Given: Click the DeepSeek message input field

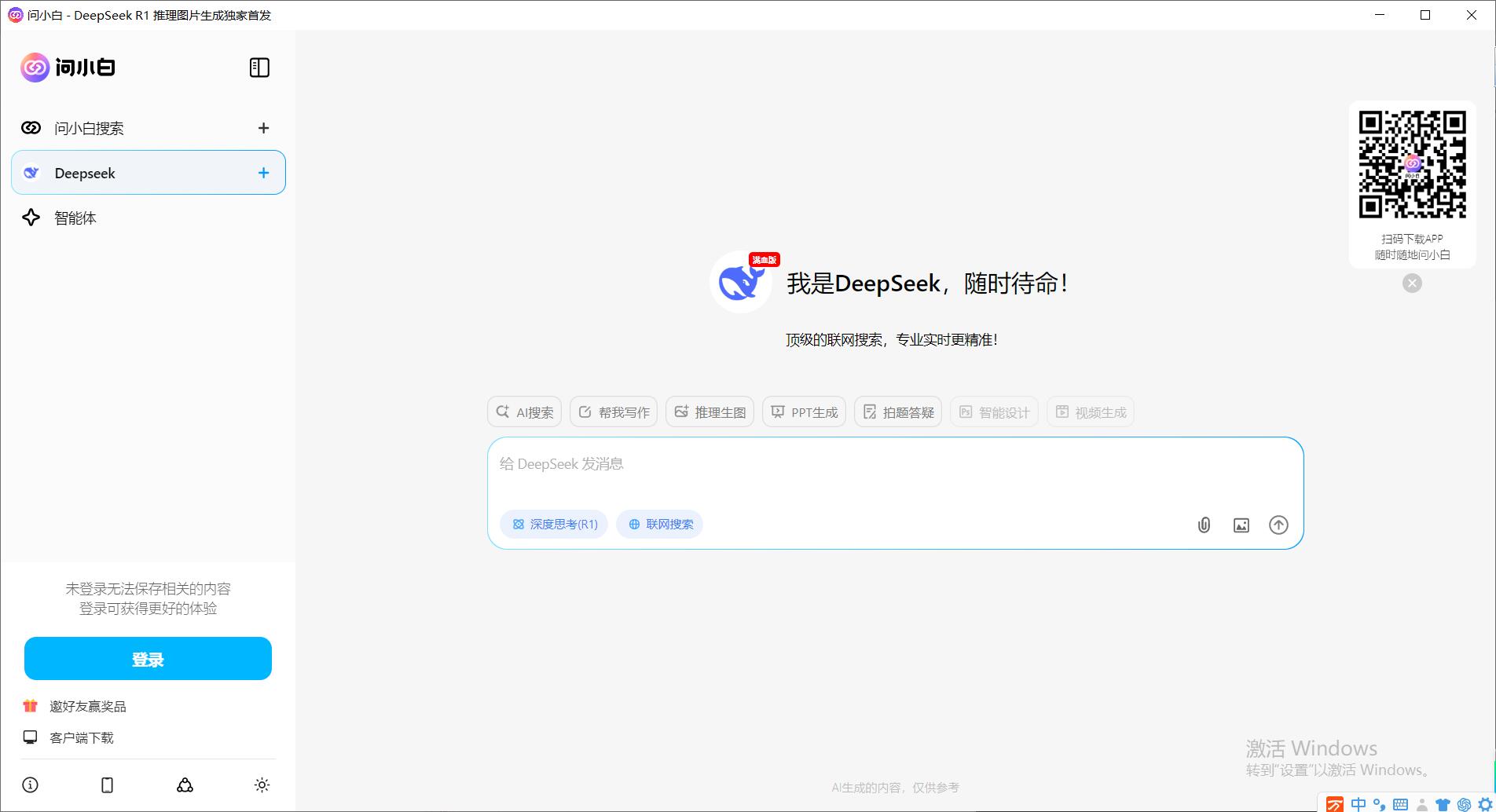Looking at the screenshot, I should tap(864, 463).
